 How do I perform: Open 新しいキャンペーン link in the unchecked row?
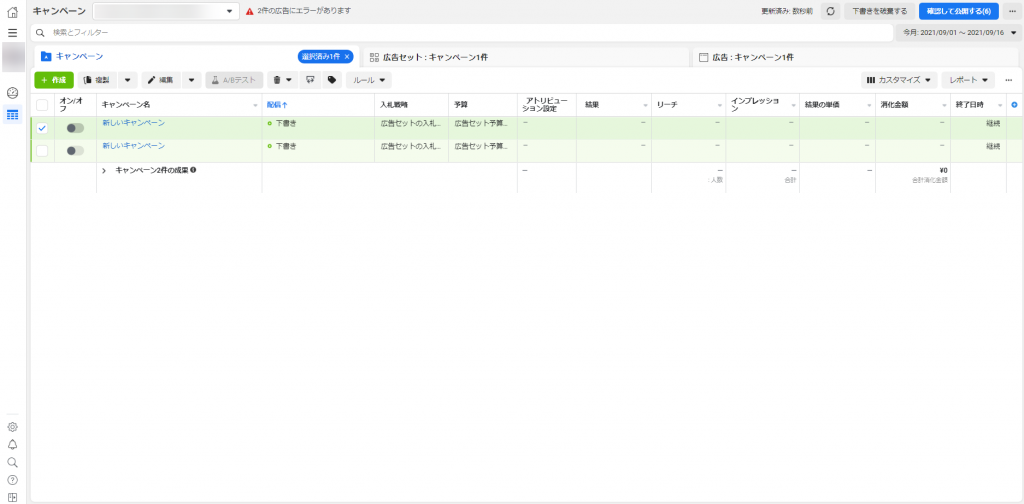pyautogui.click(x=133, y=146)
